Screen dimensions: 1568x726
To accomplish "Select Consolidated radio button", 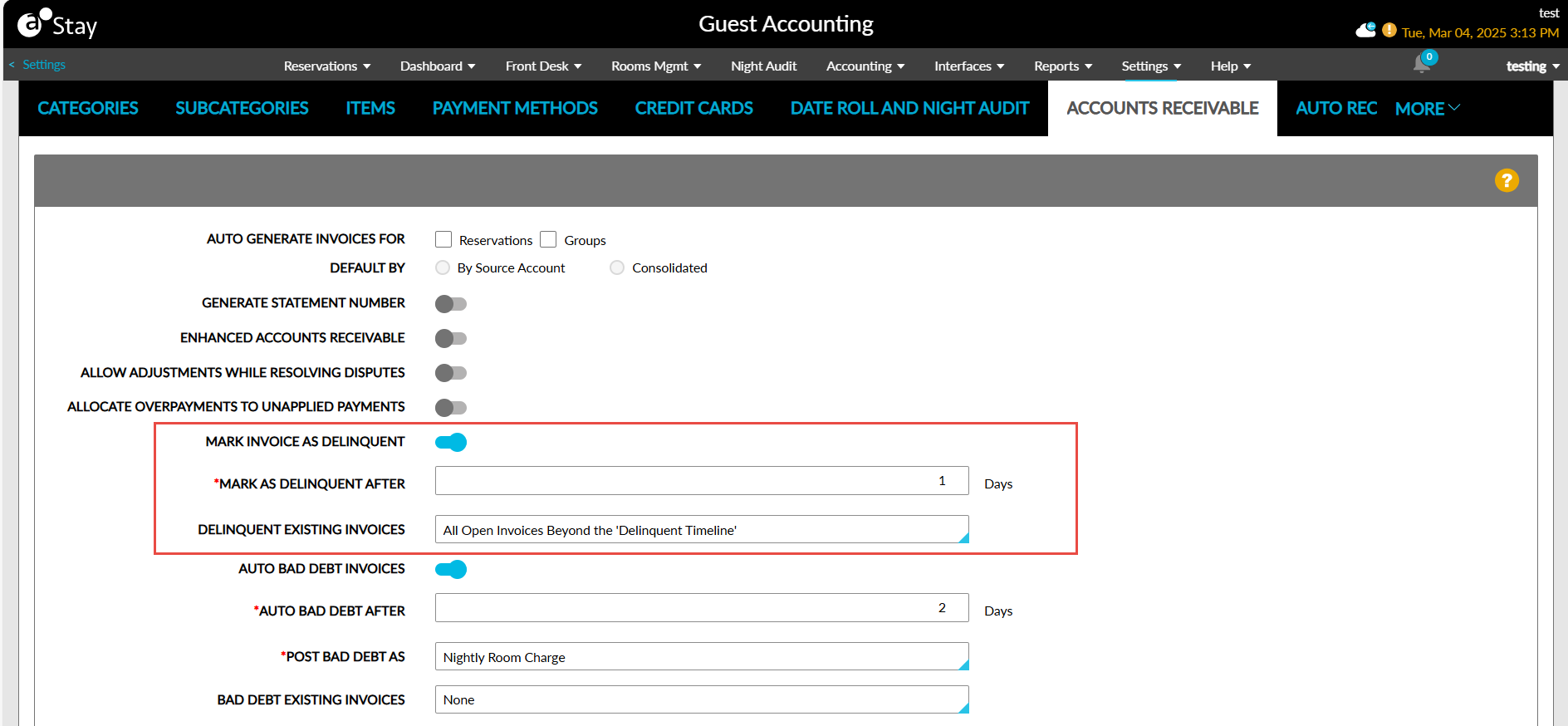I will pos(617,267).
